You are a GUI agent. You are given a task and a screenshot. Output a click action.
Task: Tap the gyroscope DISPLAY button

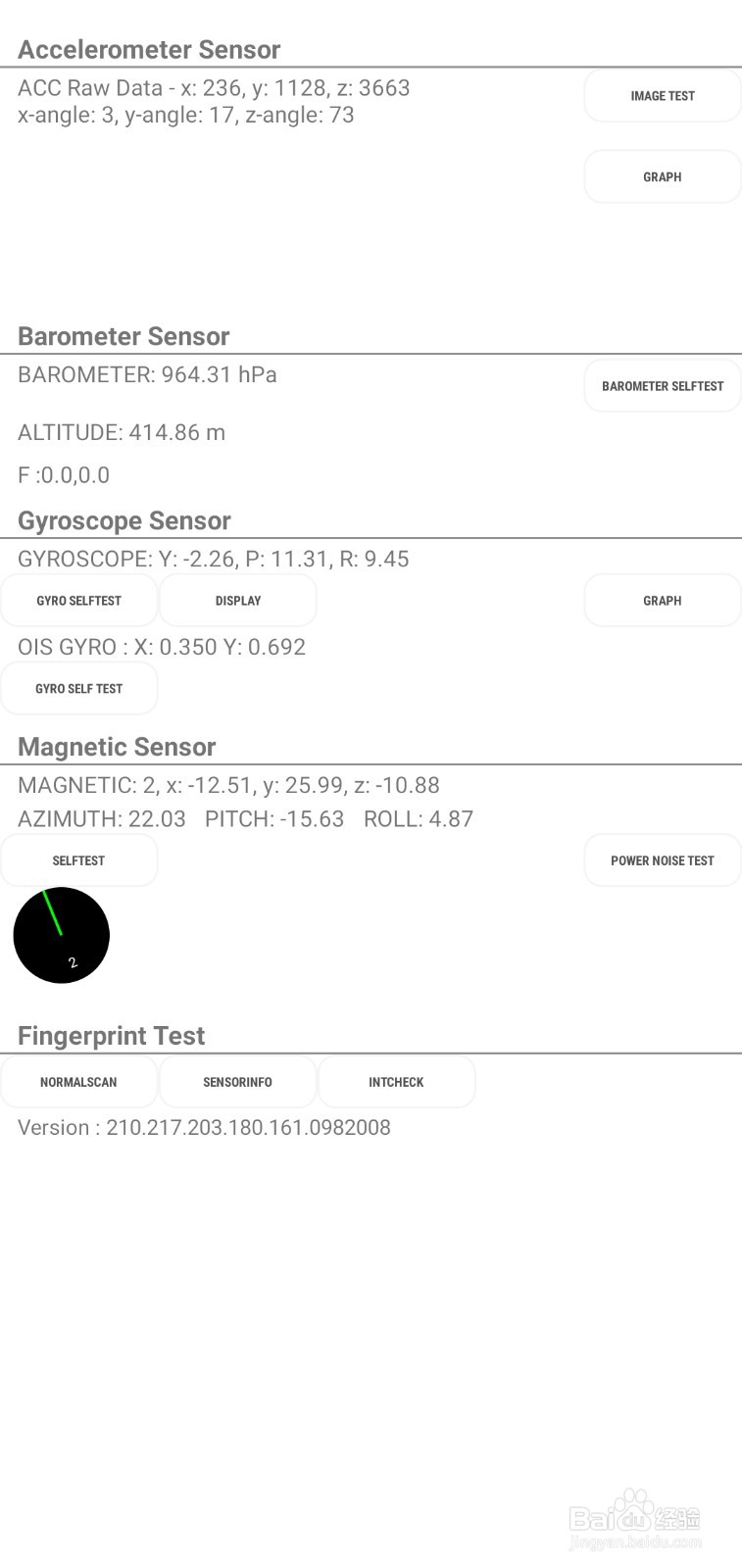coord(238,601)
